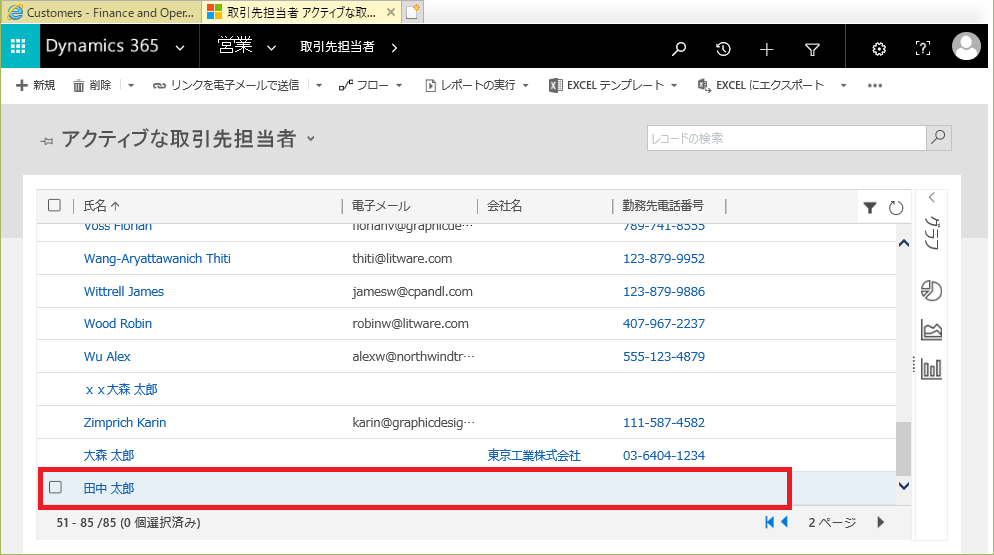The width and height of the screenshot is (994, 555).
Task: Click the phone number 03-6404-1234
Action: 664,455
